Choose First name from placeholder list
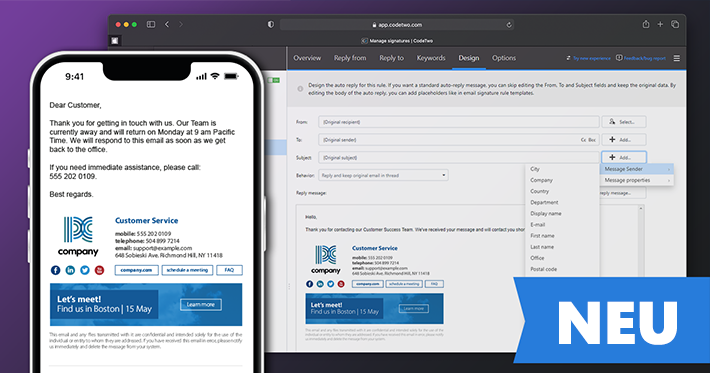 pyautogui.click(x=542, y=236)
